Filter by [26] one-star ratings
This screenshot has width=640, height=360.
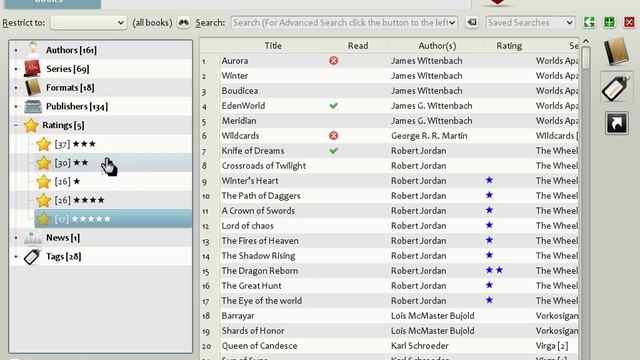tap(67, 182)
